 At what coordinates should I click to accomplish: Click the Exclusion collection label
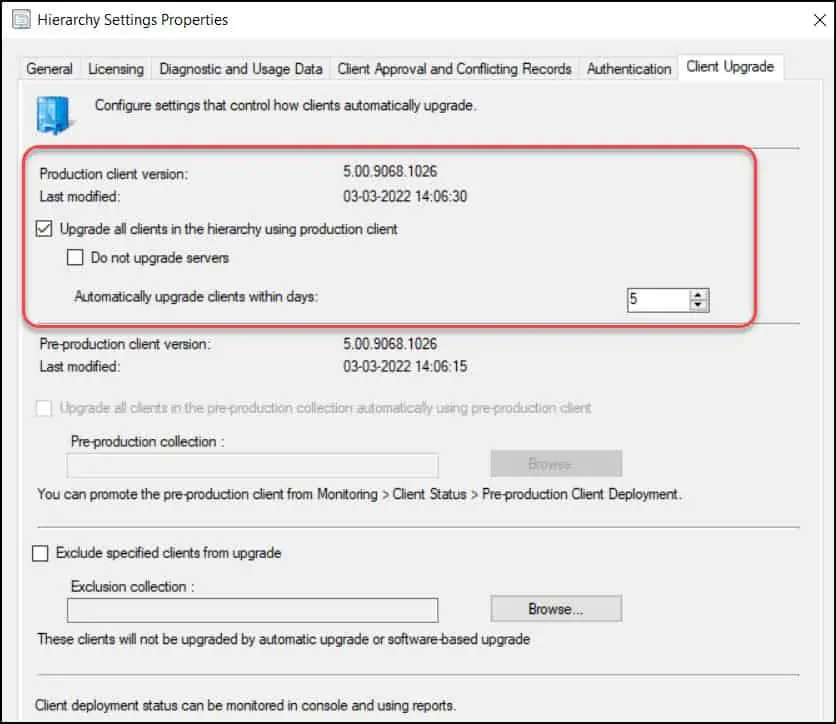[132, 586]
